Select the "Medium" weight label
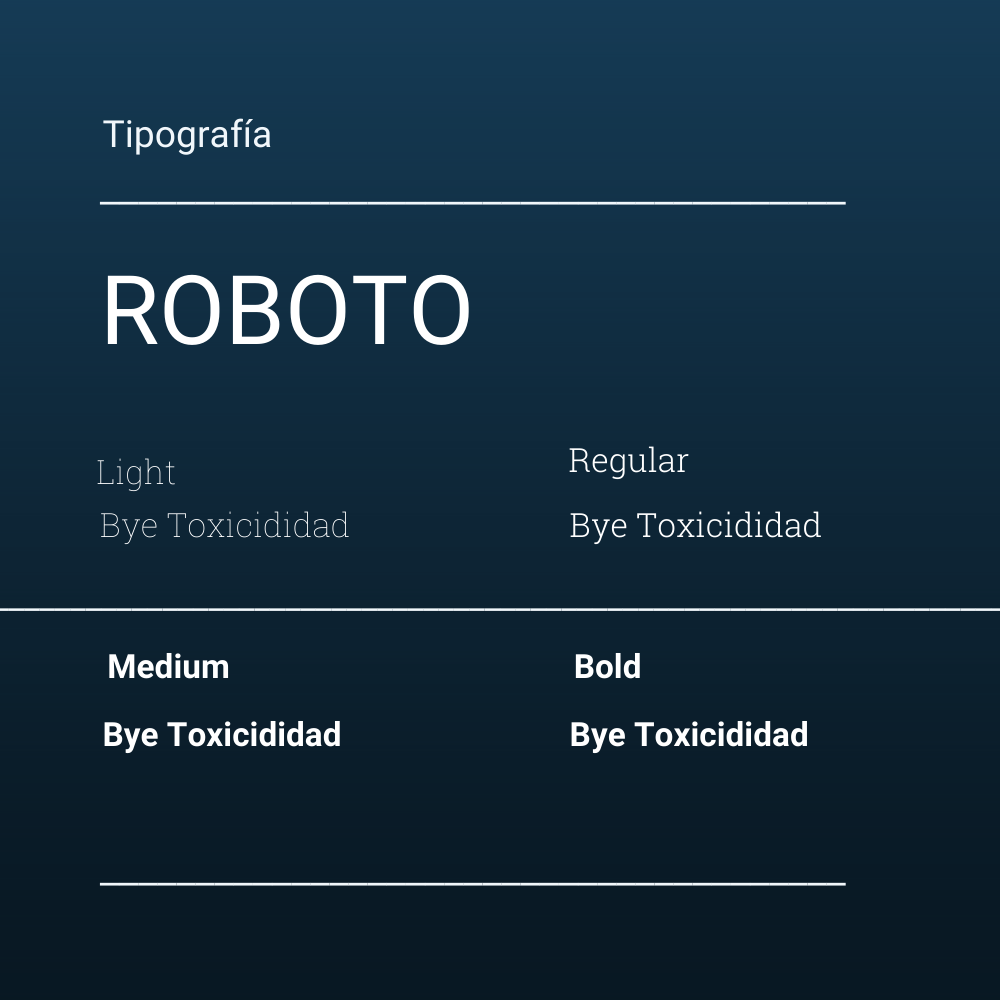 pyautogui.click(x=168, y=667)
